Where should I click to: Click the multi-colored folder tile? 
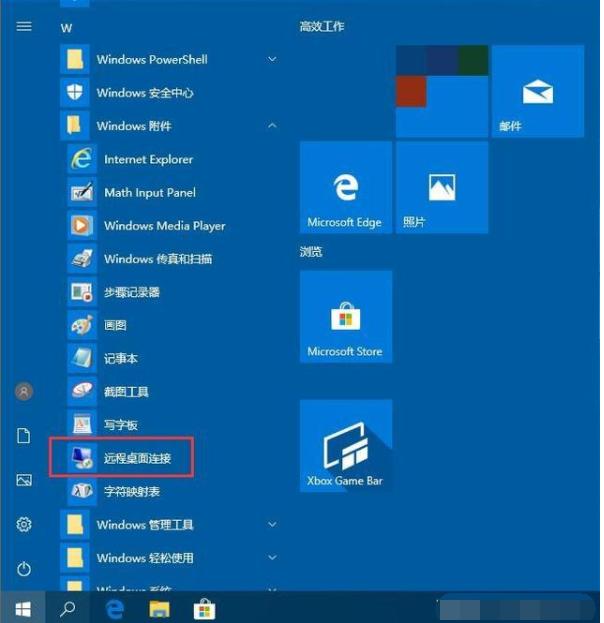pos(442,91)
